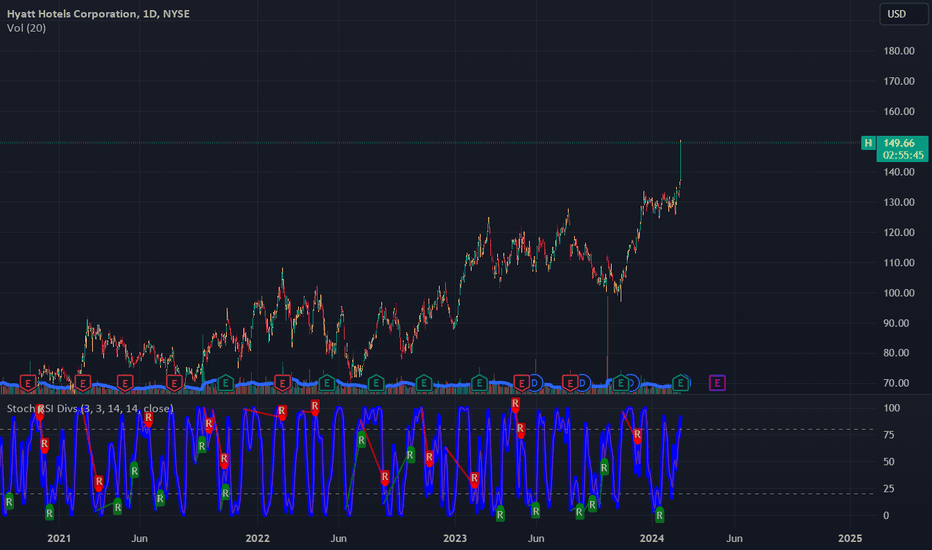Select the first red E earnings marker at far left
Screen dimensions: 932x550
[x=28, y=383]
